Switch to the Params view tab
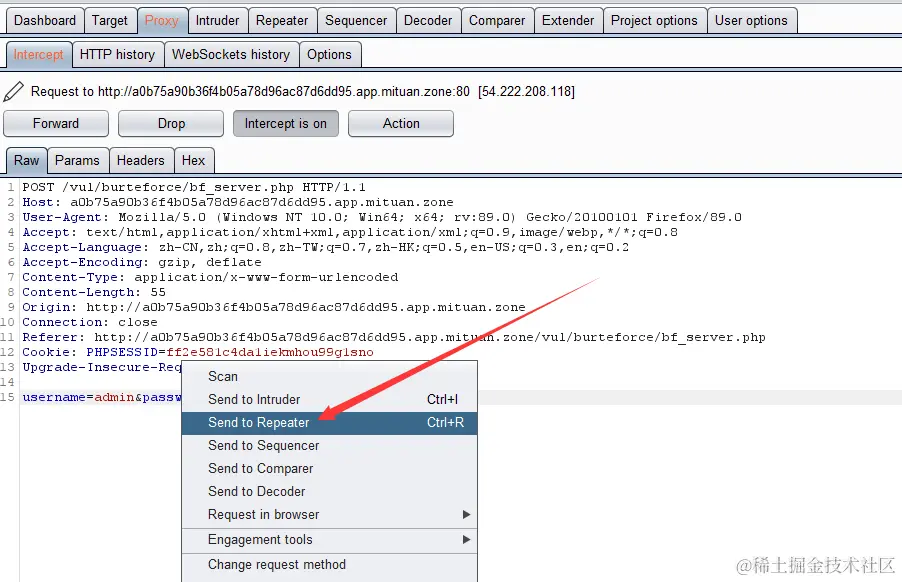The width and height of the screenshot is (902, 582). (77, 160)
